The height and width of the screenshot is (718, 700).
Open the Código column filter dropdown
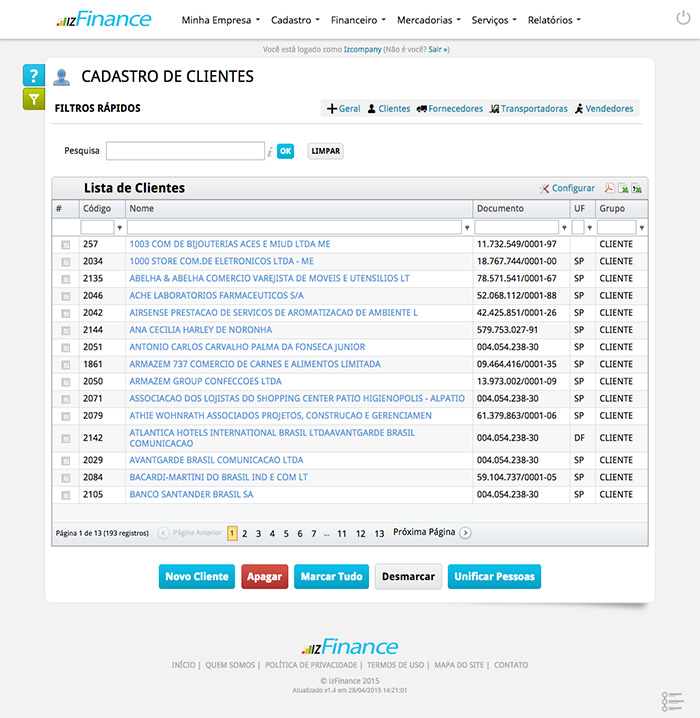pos(119,228)
